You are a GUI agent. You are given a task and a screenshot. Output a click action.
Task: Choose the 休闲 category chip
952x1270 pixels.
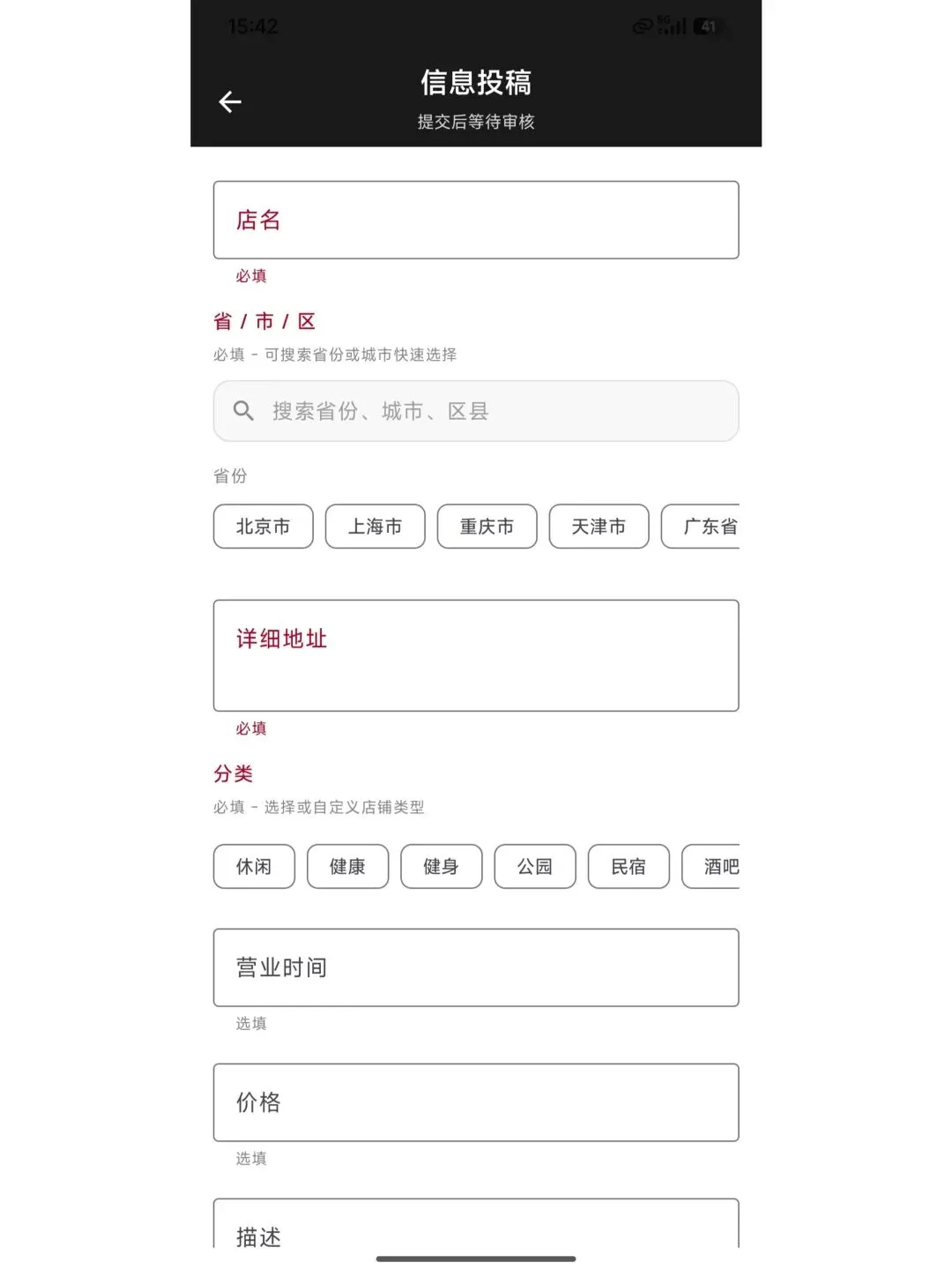[x=254, y=867]
